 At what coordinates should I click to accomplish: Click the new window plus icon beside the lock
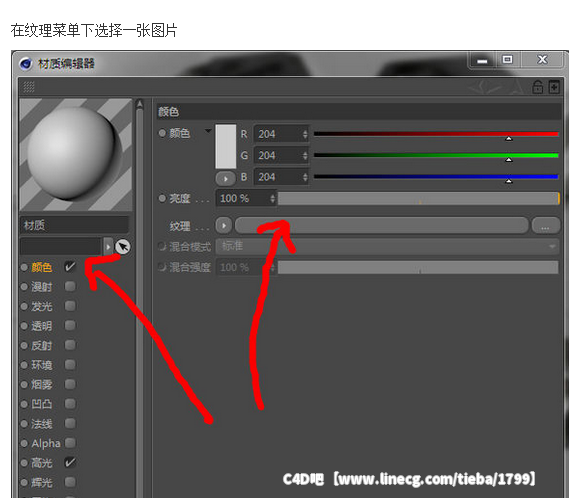click(x=554, y=87)
